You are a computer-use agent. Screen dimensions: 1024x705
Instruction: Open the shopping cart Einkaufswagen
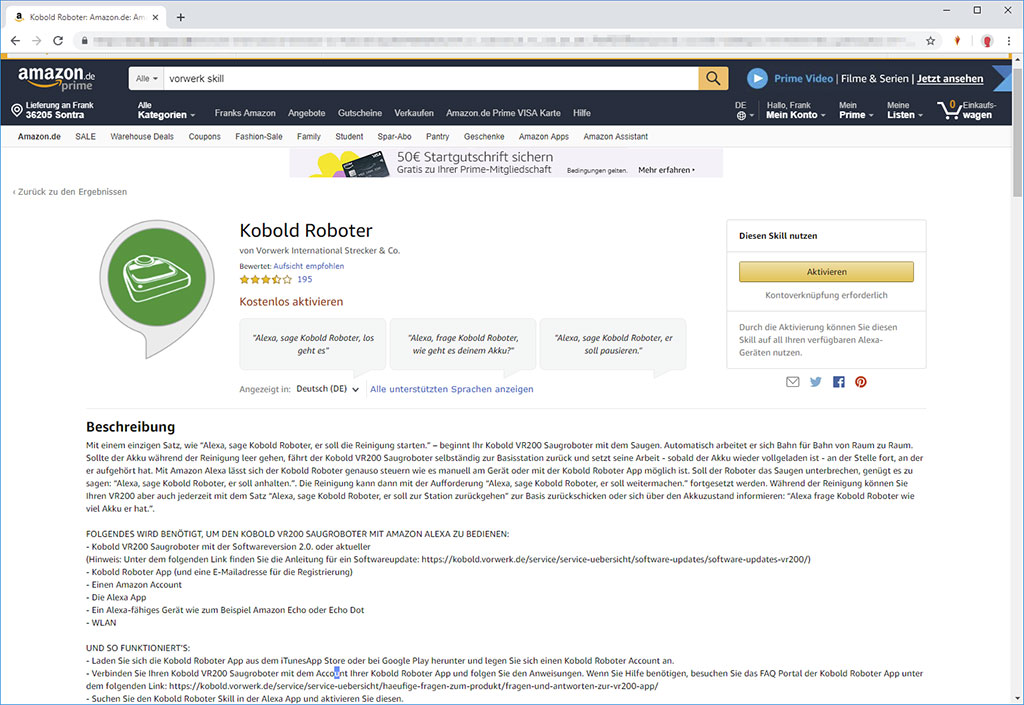tap(967, 110)
